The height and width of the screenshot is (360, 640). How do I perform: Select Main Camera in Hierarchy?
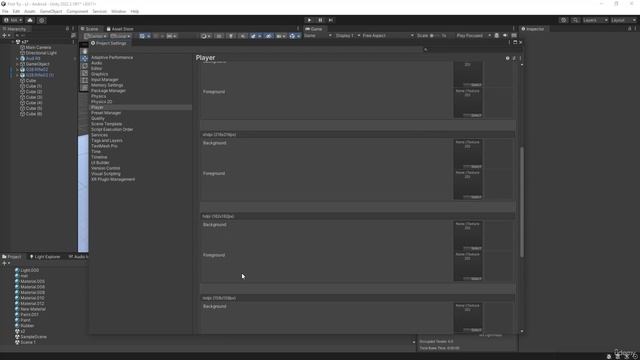pos(38,47)
